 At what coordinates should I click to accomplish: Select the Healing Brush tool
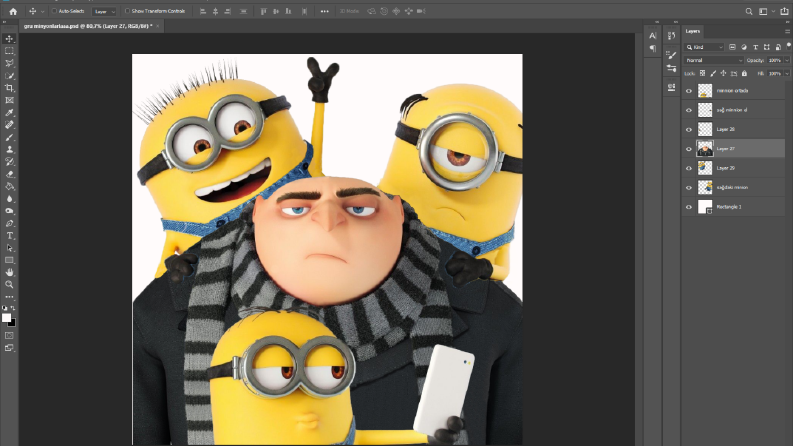click(9, 125)
